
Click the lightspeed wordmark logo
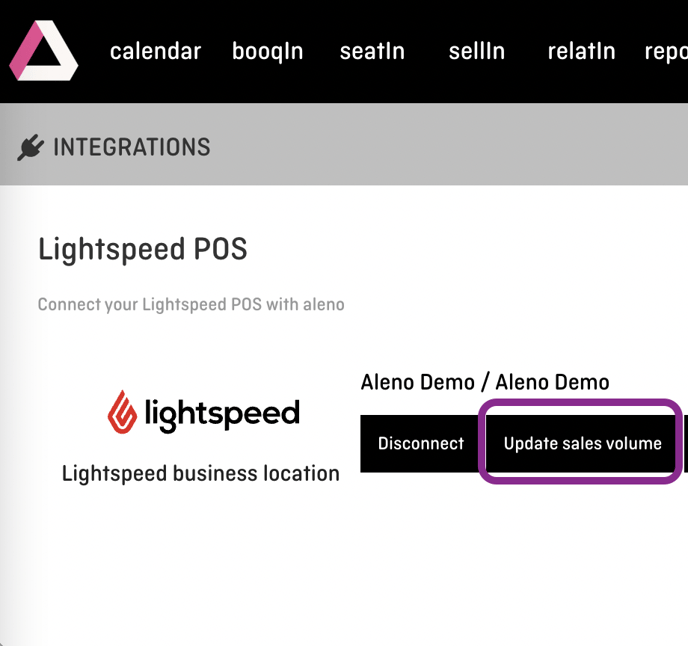tap(222, 414)
